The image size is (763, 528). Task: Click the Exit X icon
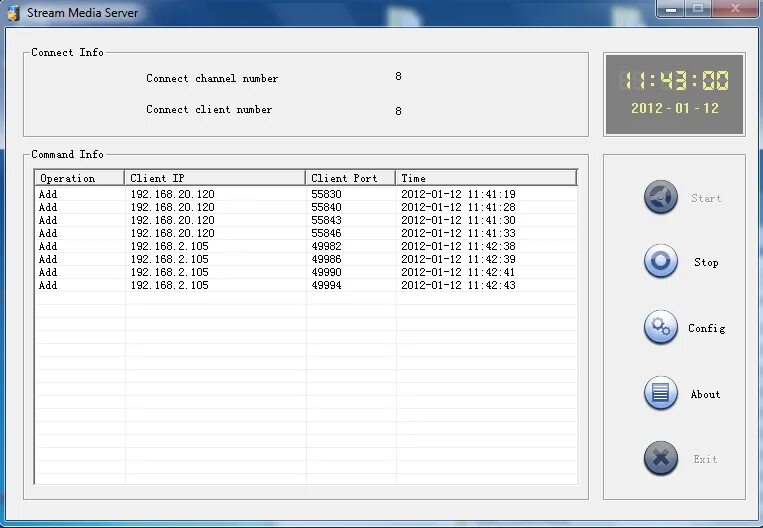tap(660, 458)
